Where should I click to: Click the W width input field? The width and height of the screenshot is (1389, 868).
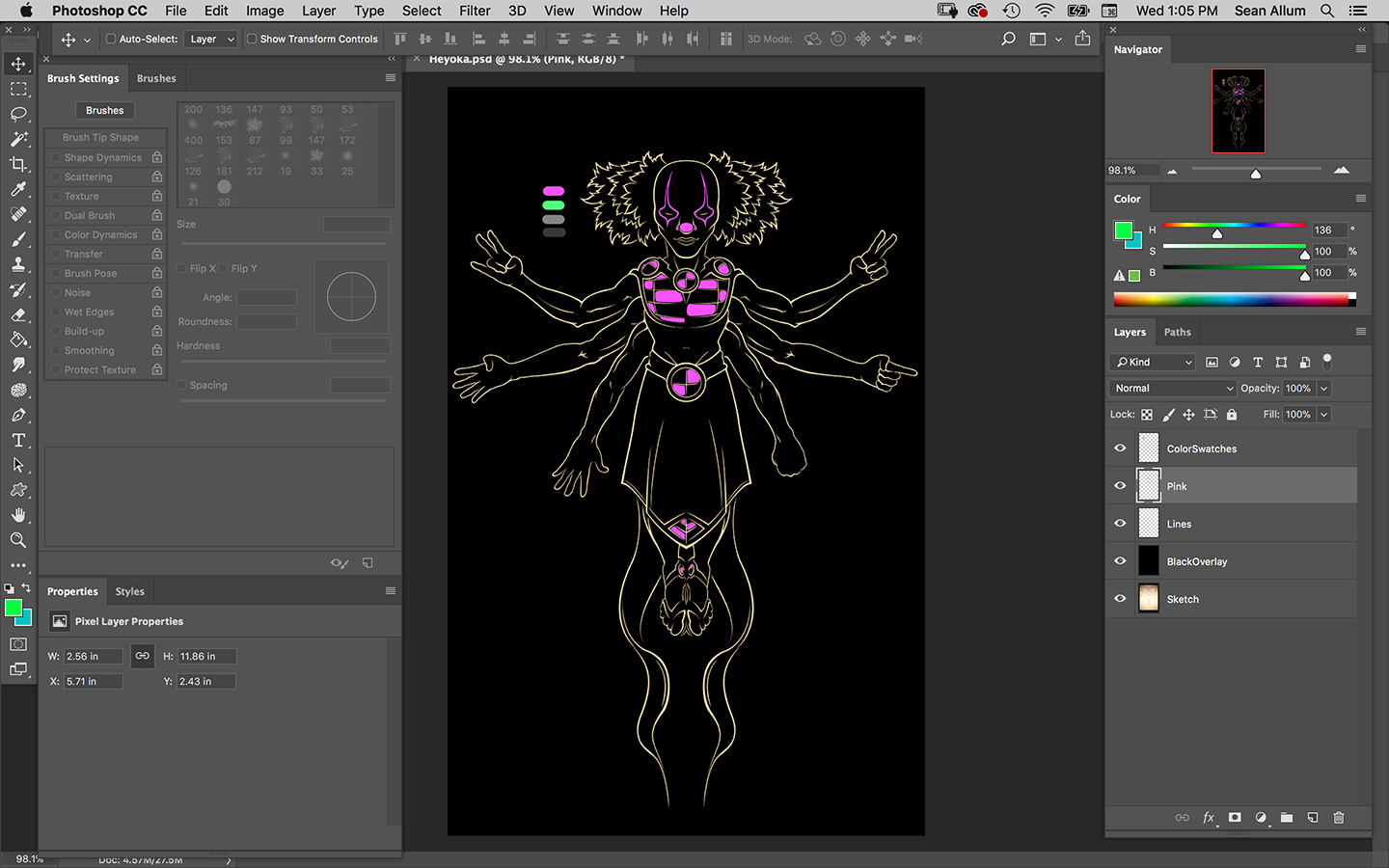coord(93,656)
